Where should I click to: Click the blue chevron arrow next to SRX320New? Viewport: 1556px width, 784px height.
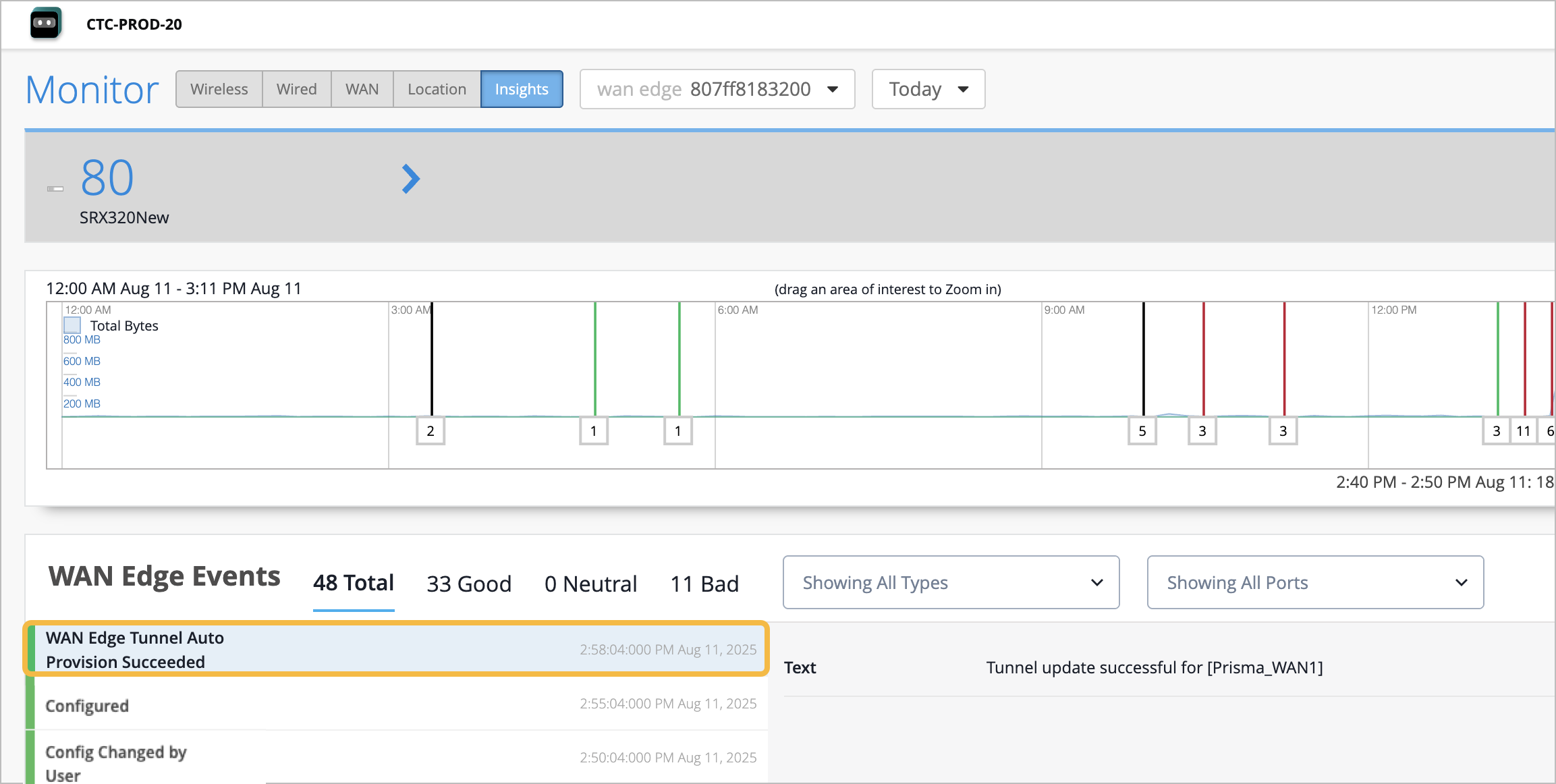click(x=410, y=179)
